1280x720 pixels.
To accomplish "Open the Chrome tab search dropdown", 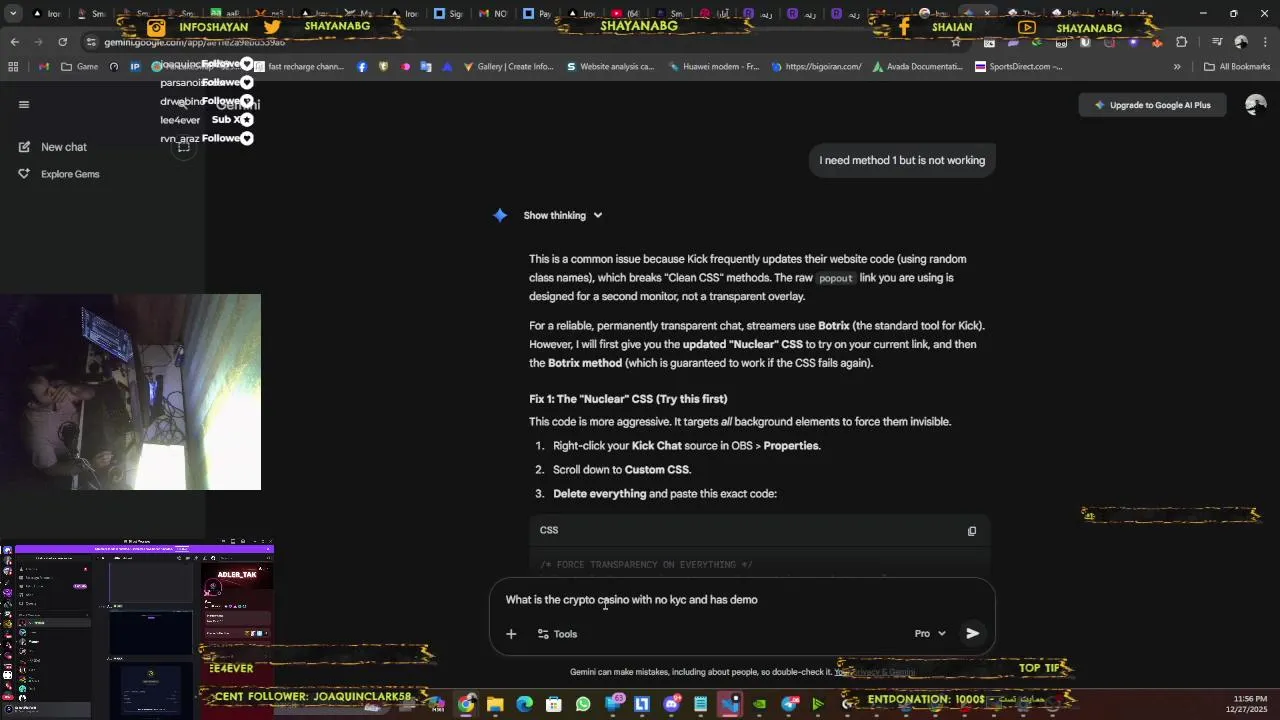I will click(13, 14).
